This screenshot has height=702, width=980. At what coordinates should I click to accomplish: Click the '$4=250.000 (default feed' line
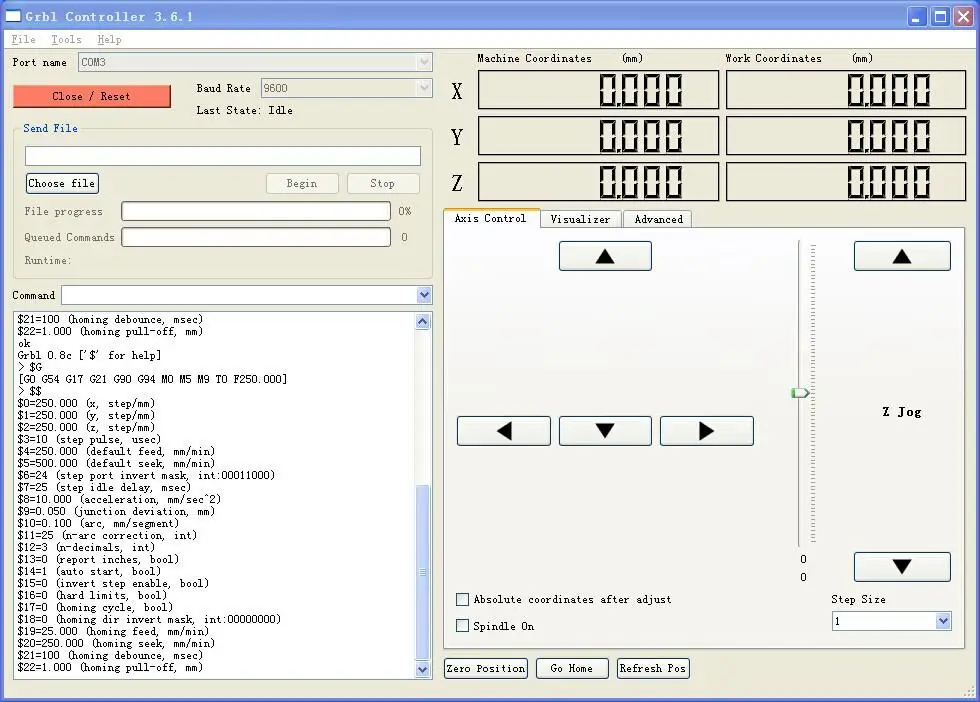(x=116, y=451)
